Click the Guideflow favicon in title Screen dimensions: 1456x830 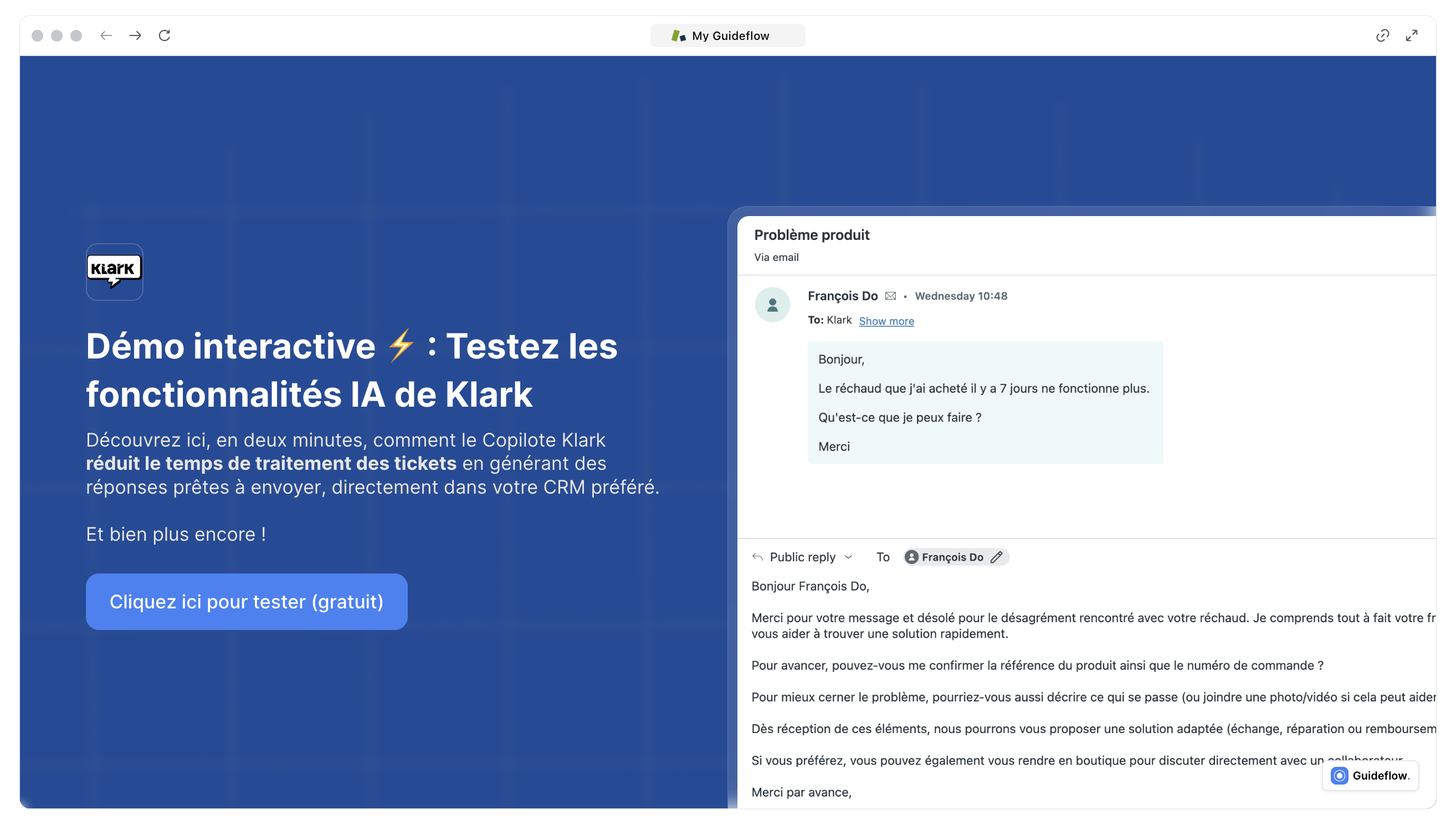point(678,35)
